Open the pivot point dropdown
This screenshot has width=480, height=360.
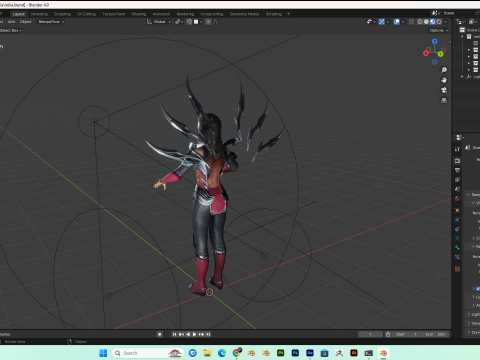tap(179, 22)
